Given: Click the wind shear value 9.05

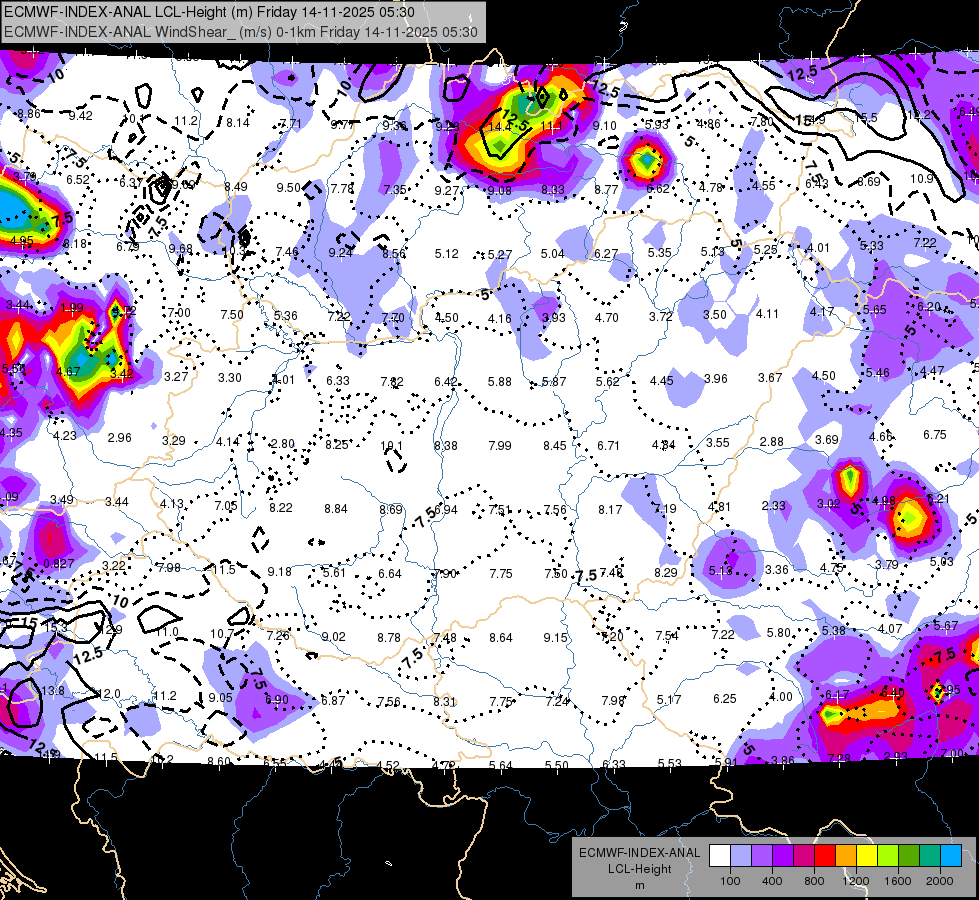Looking at the screenshot, I should point(220,698).
